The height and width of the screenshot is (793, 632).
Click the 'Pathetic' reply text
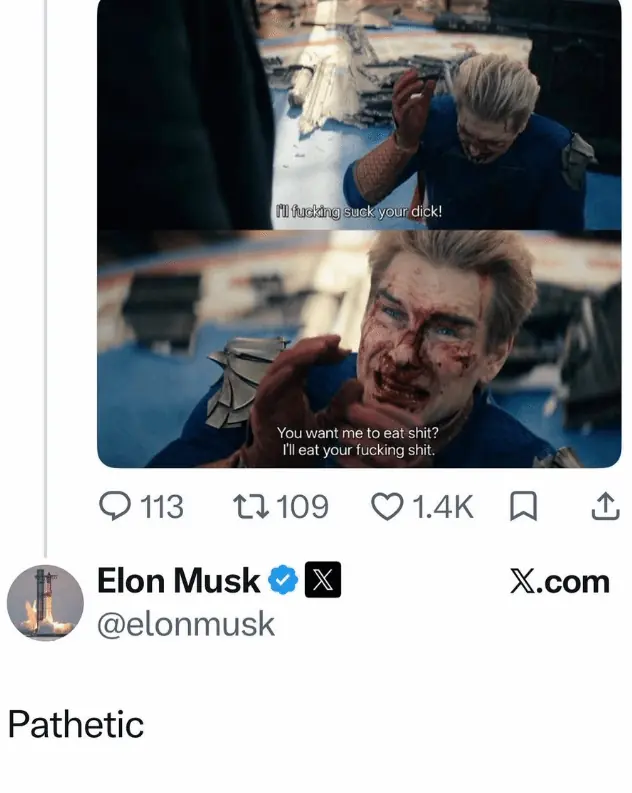(76, 724)
